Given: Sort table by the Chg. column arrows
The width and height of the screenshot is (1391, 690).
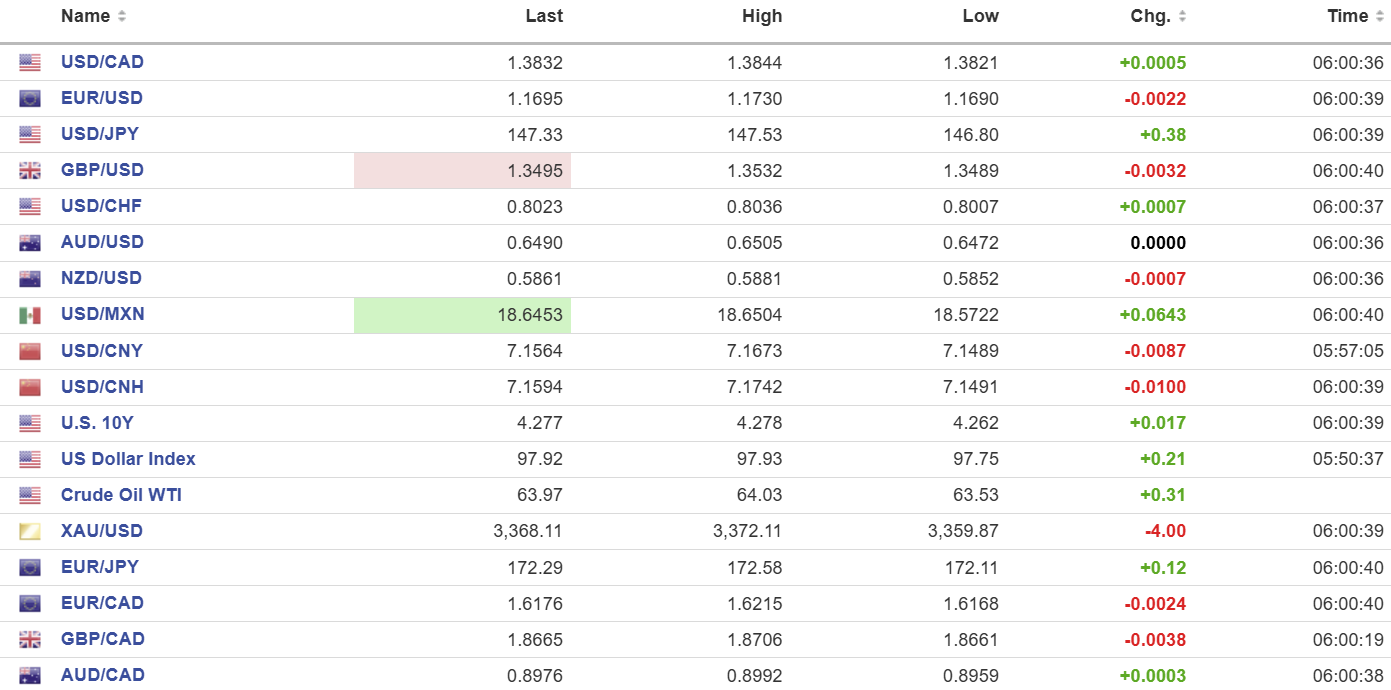Looking at the screenshot, I should pyautogui.click(x=1182, y=16).
